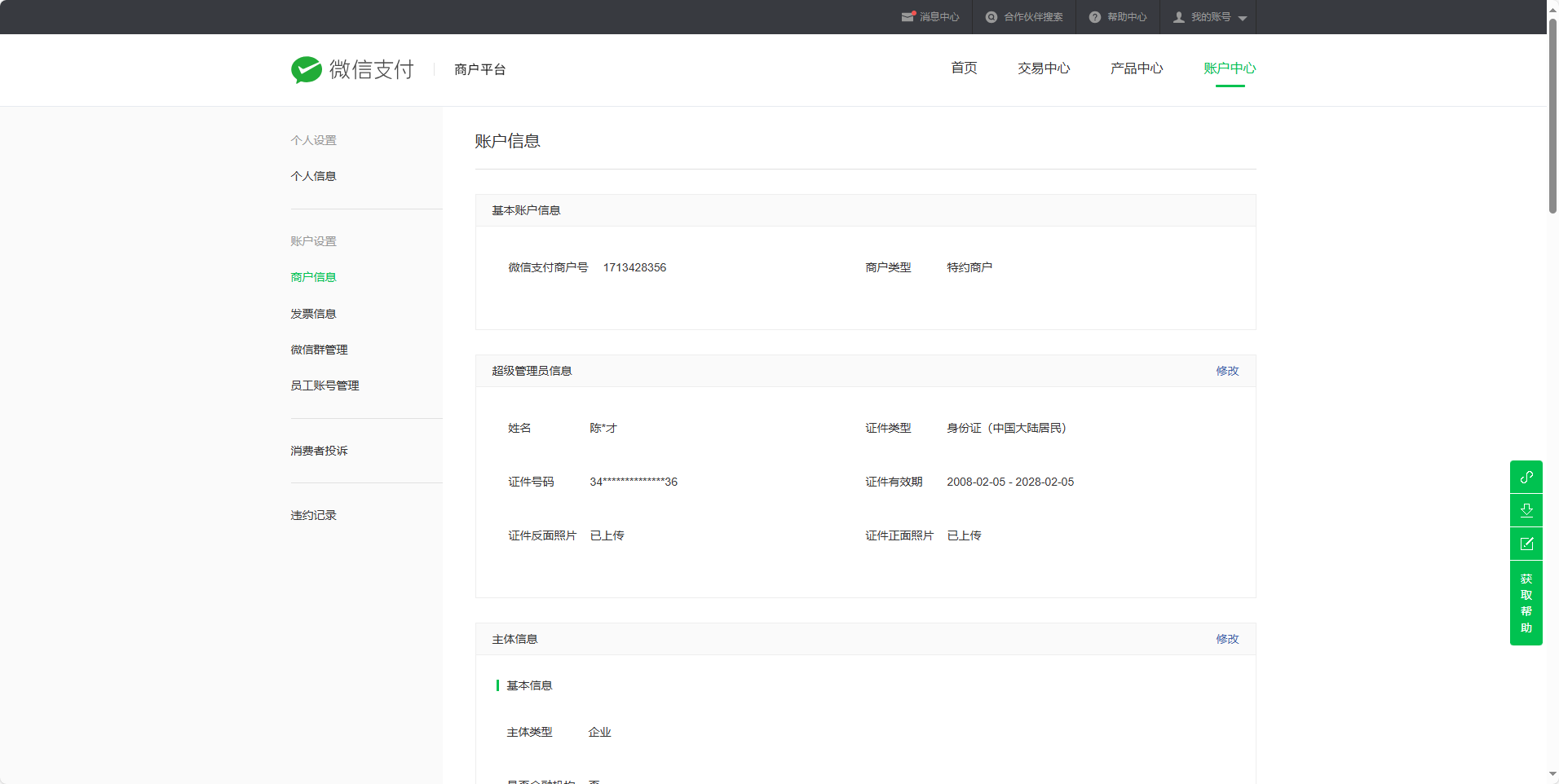Open 微信群管理 in the sidebar

[319, 350]
